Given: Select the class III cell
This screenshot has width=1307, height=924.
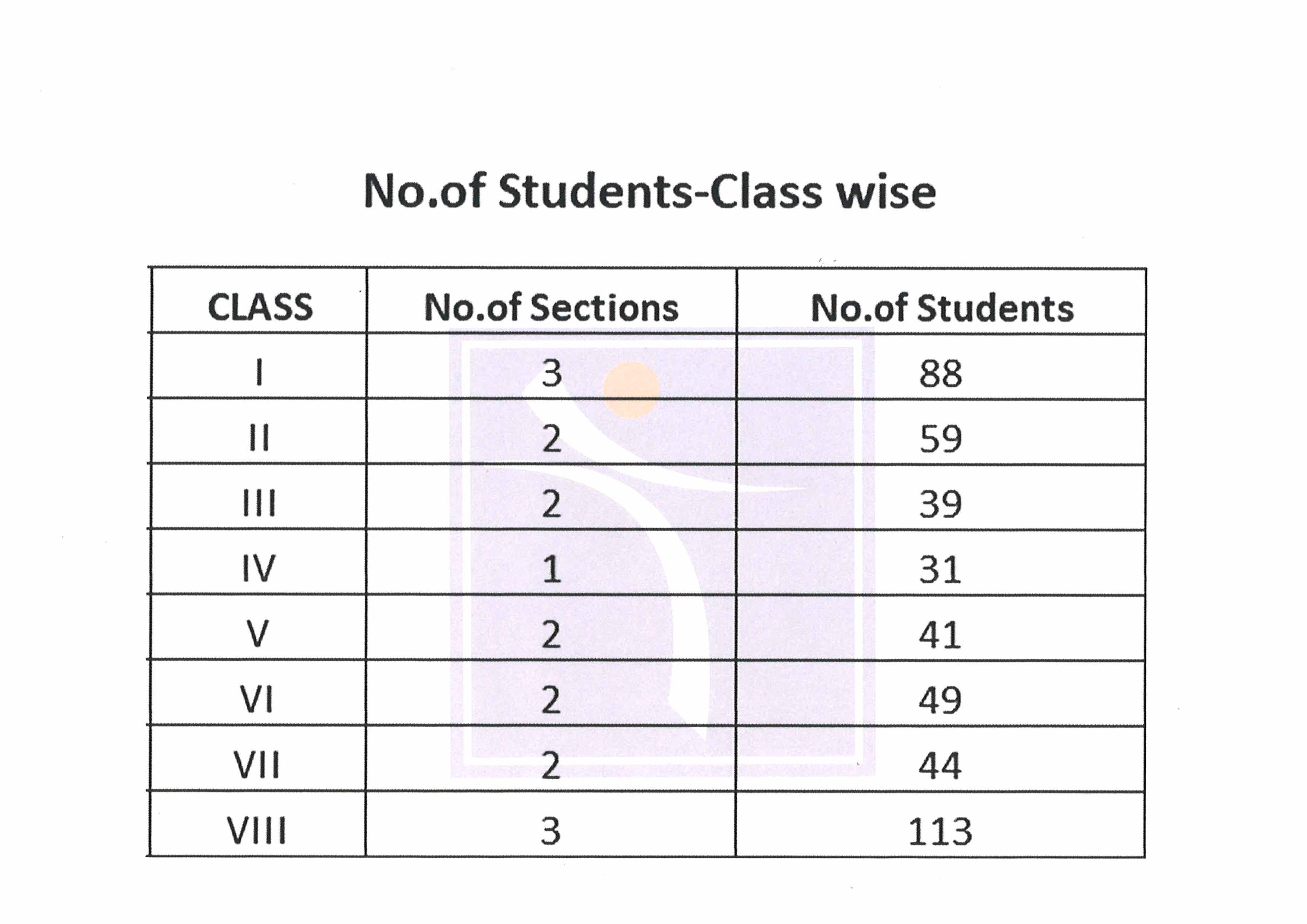Looking at the screenshot, I should 259,503.
